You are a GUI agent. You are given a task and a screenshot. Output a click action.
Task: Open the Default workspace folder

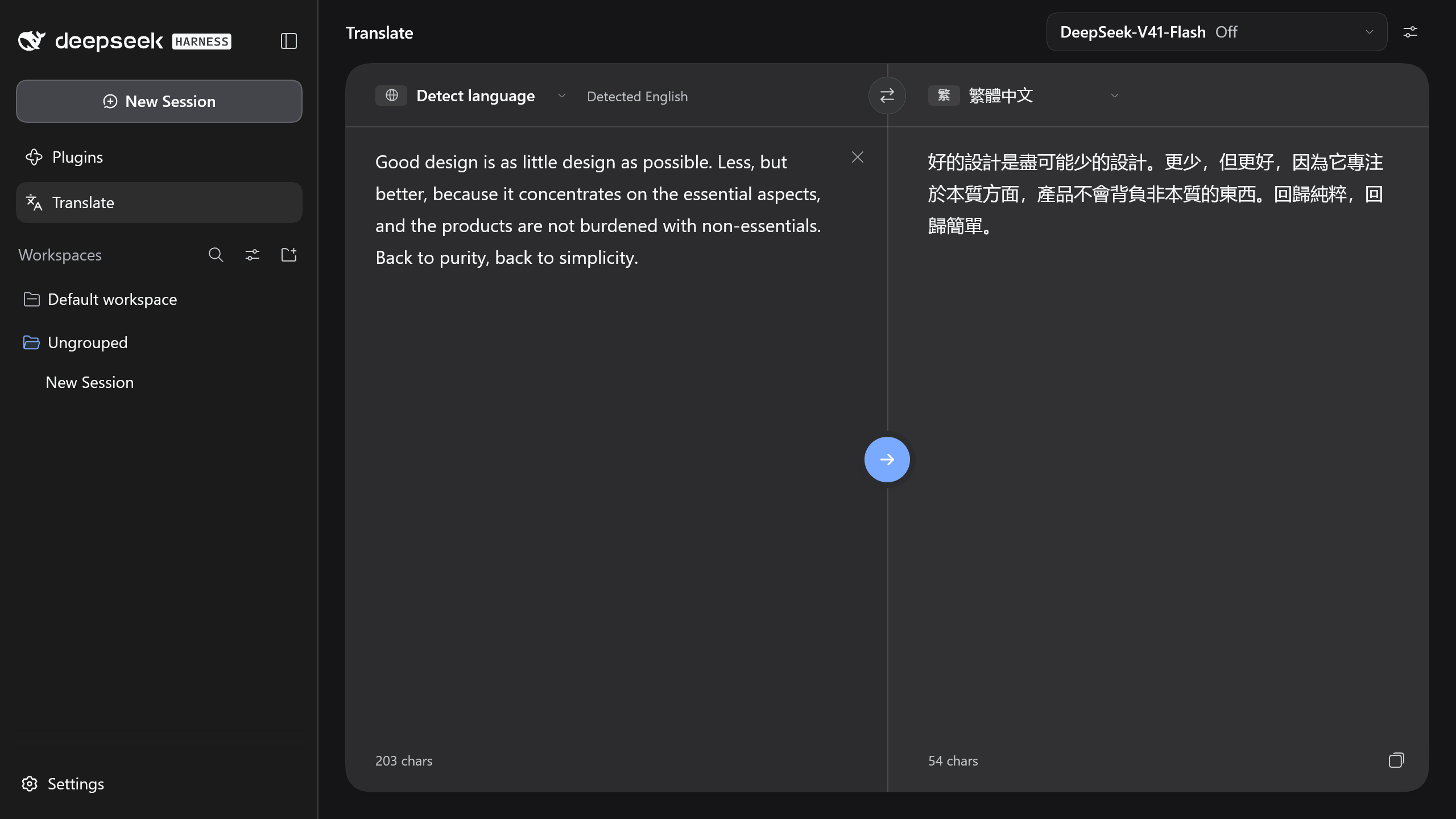tap(159, 299)
